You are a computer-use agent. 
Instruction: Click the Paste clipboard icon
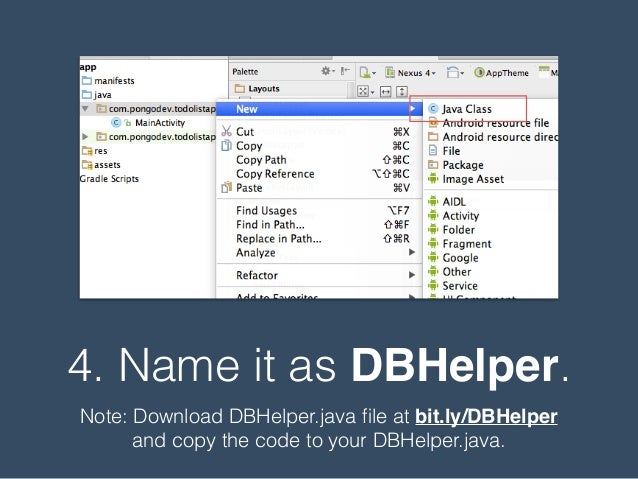(x=226, y=188)
